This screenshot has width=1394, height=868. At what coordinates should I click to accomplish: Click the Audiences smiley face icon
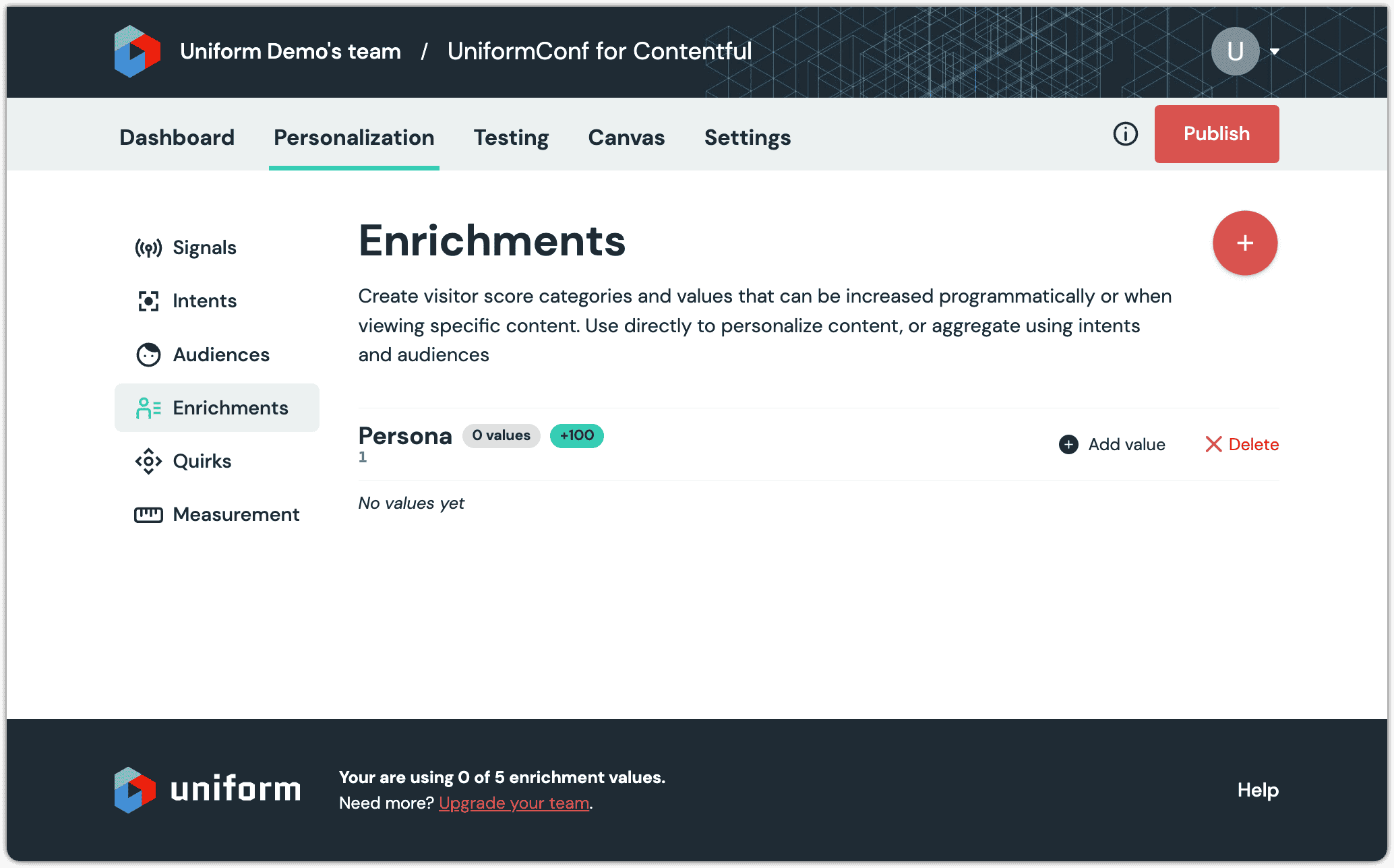click(148, 354)
